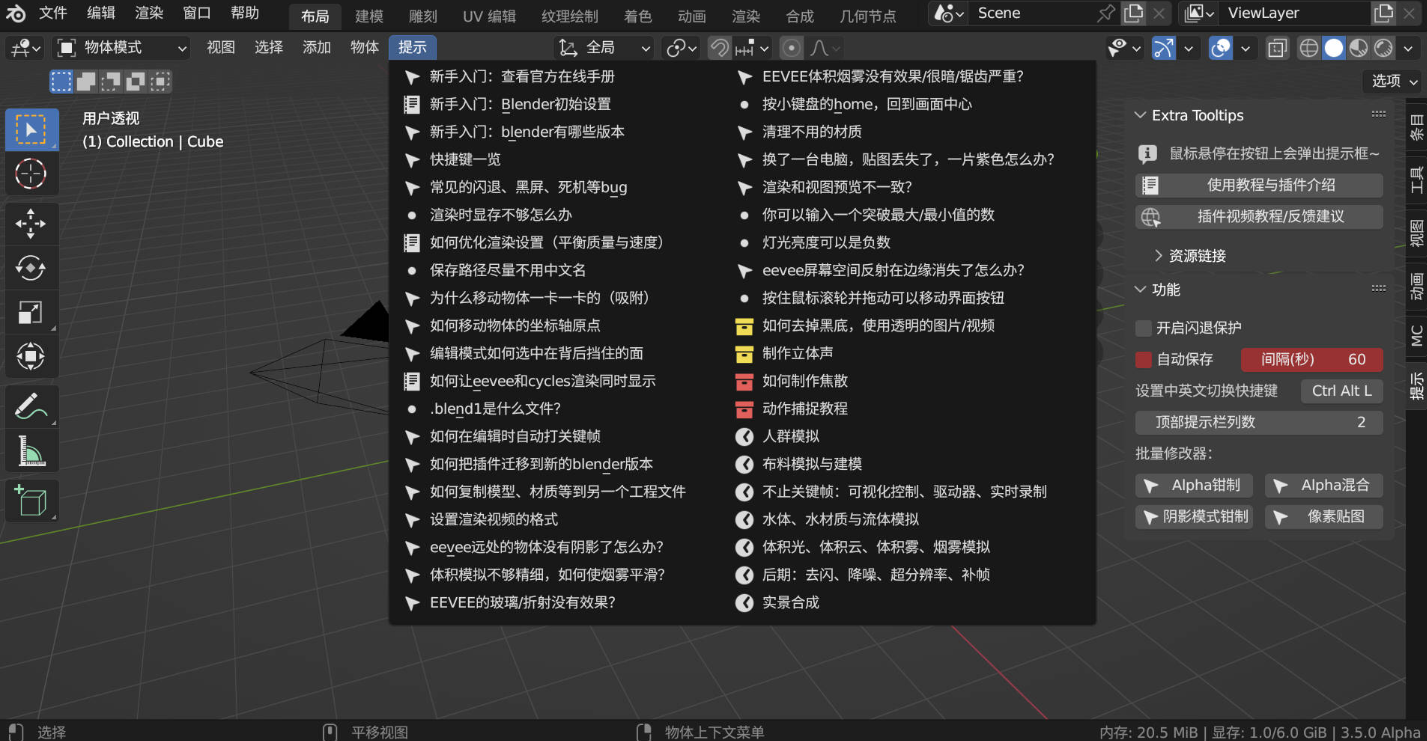Image resolution: width=1427 pixels, height=741 pixels.
Task: Open the 编辑 menu
Action: point(101,13)
